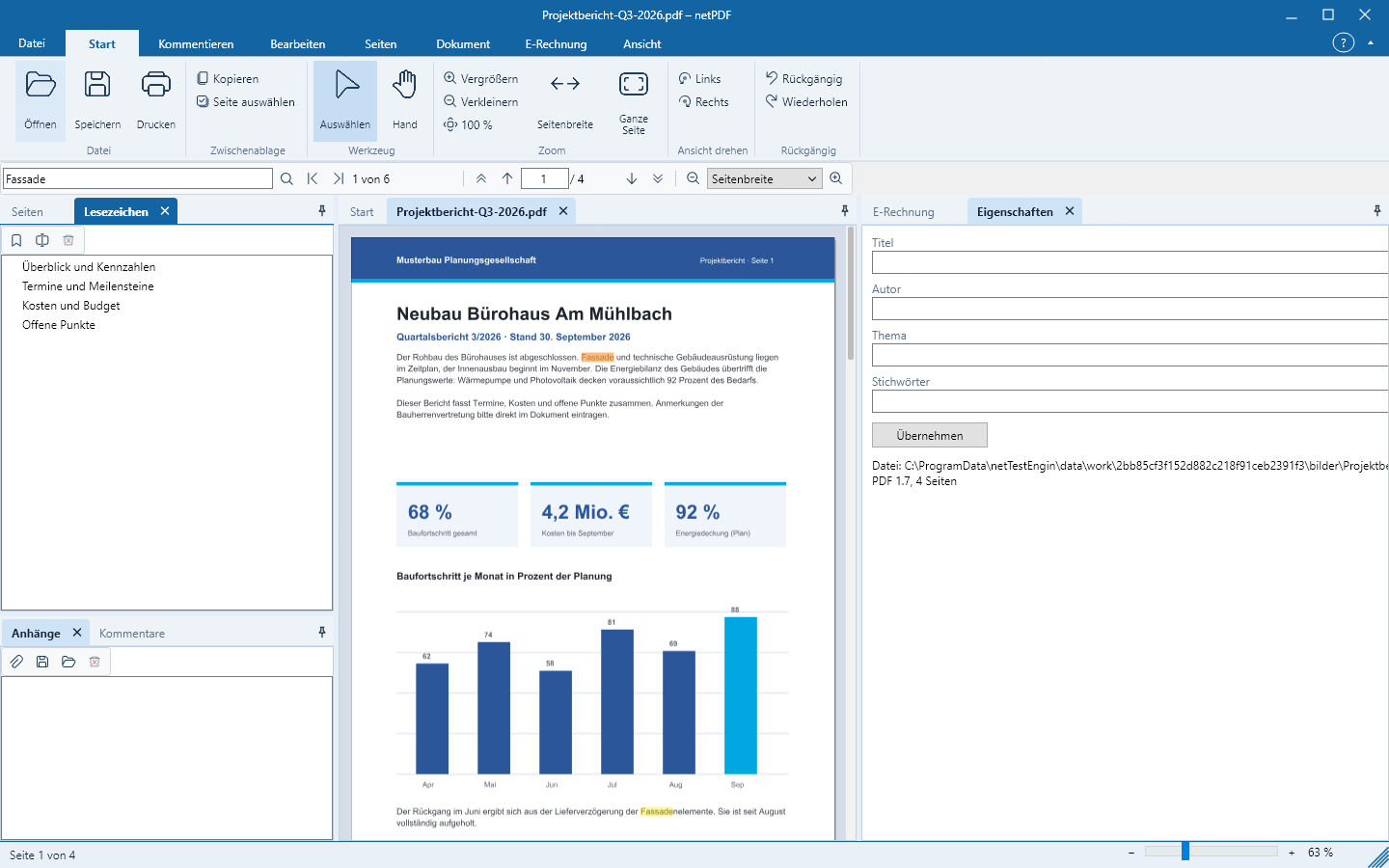This screenshot has width=1389, height=868.
Task: Pin the Anhänge panel
Action: click(322, 633)
